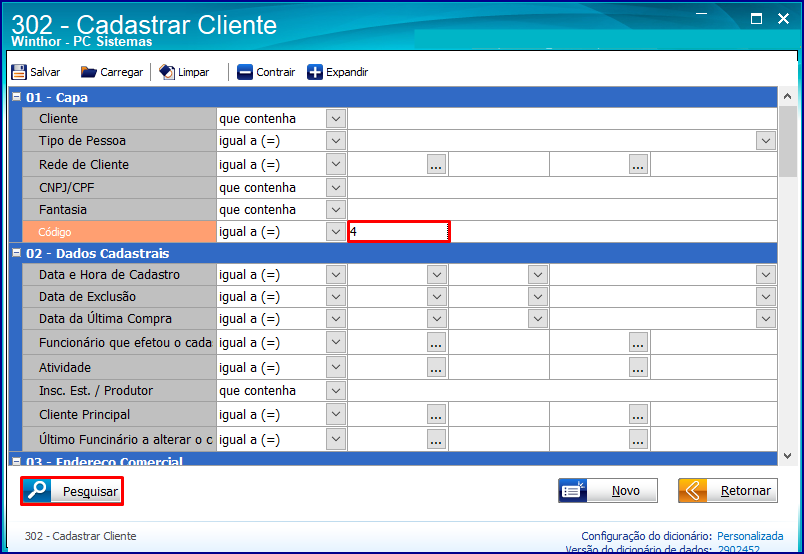Screen dimensions: 804x554
Task: Focus the CNPJ/CPF value input field
Action: pos(562,188)
